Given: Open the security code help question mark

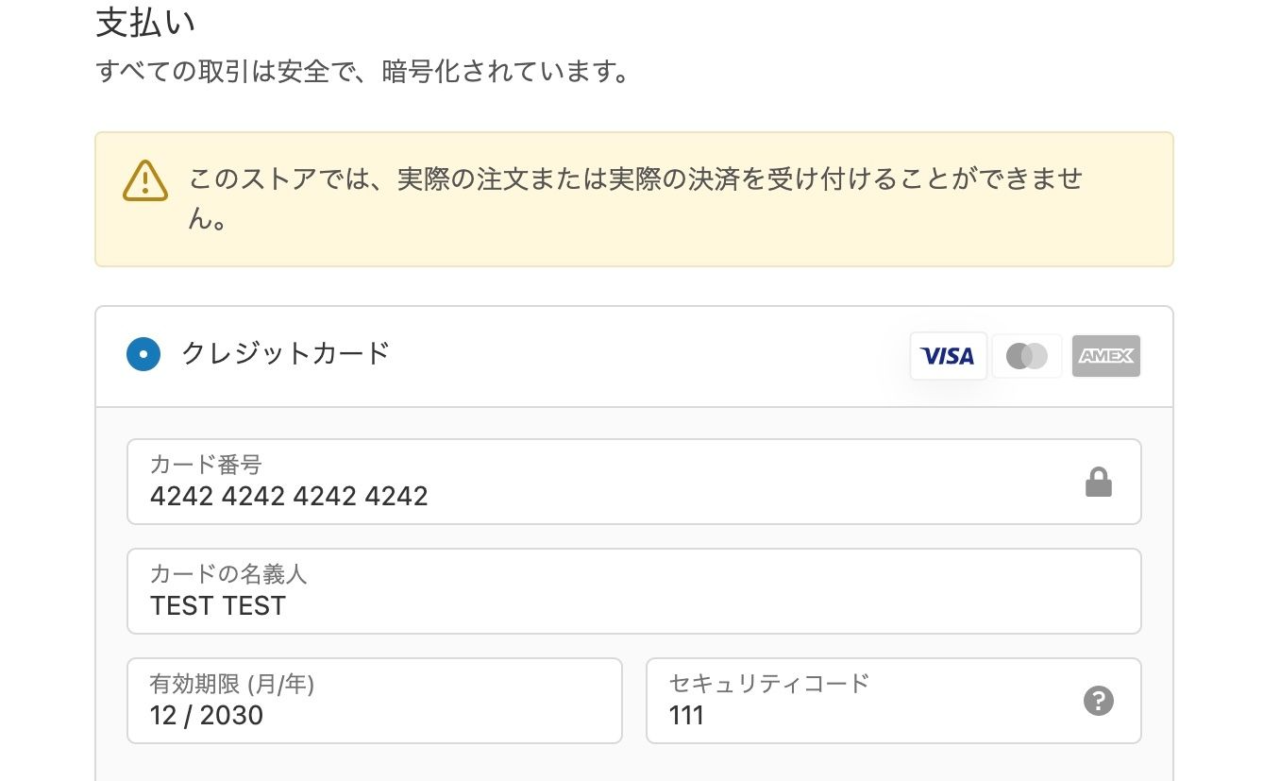Looking at the screenshot, I should [1099, 701].
